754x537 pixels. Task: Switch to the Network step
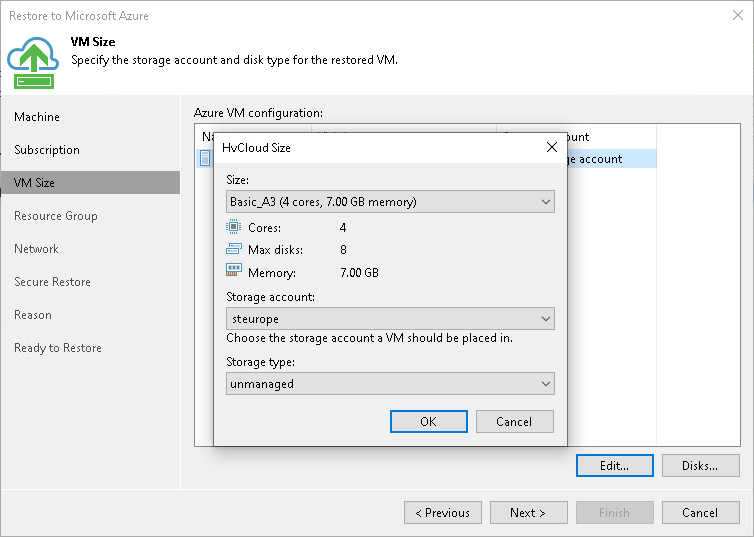pos(37,249)
